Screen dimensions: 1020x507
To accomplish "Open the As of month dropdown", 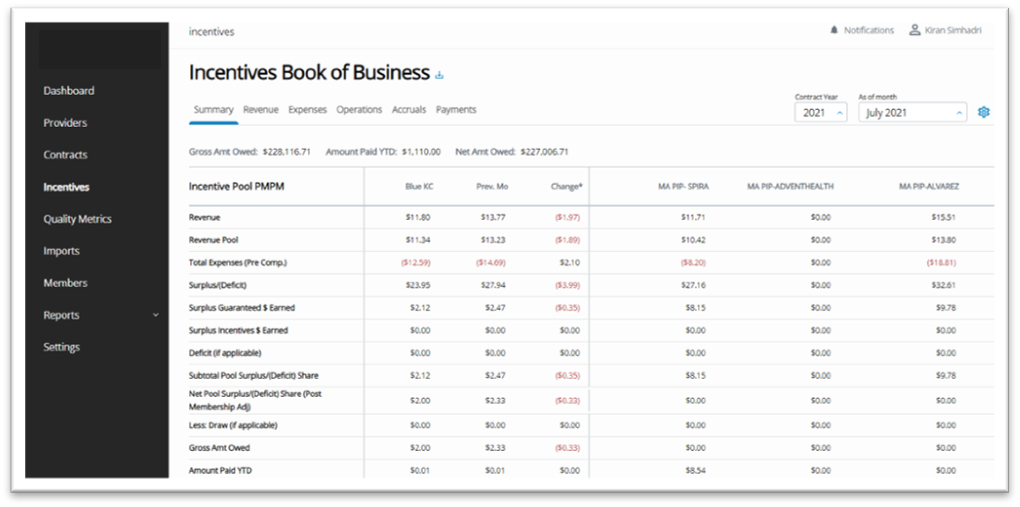I will click(912, 113).
